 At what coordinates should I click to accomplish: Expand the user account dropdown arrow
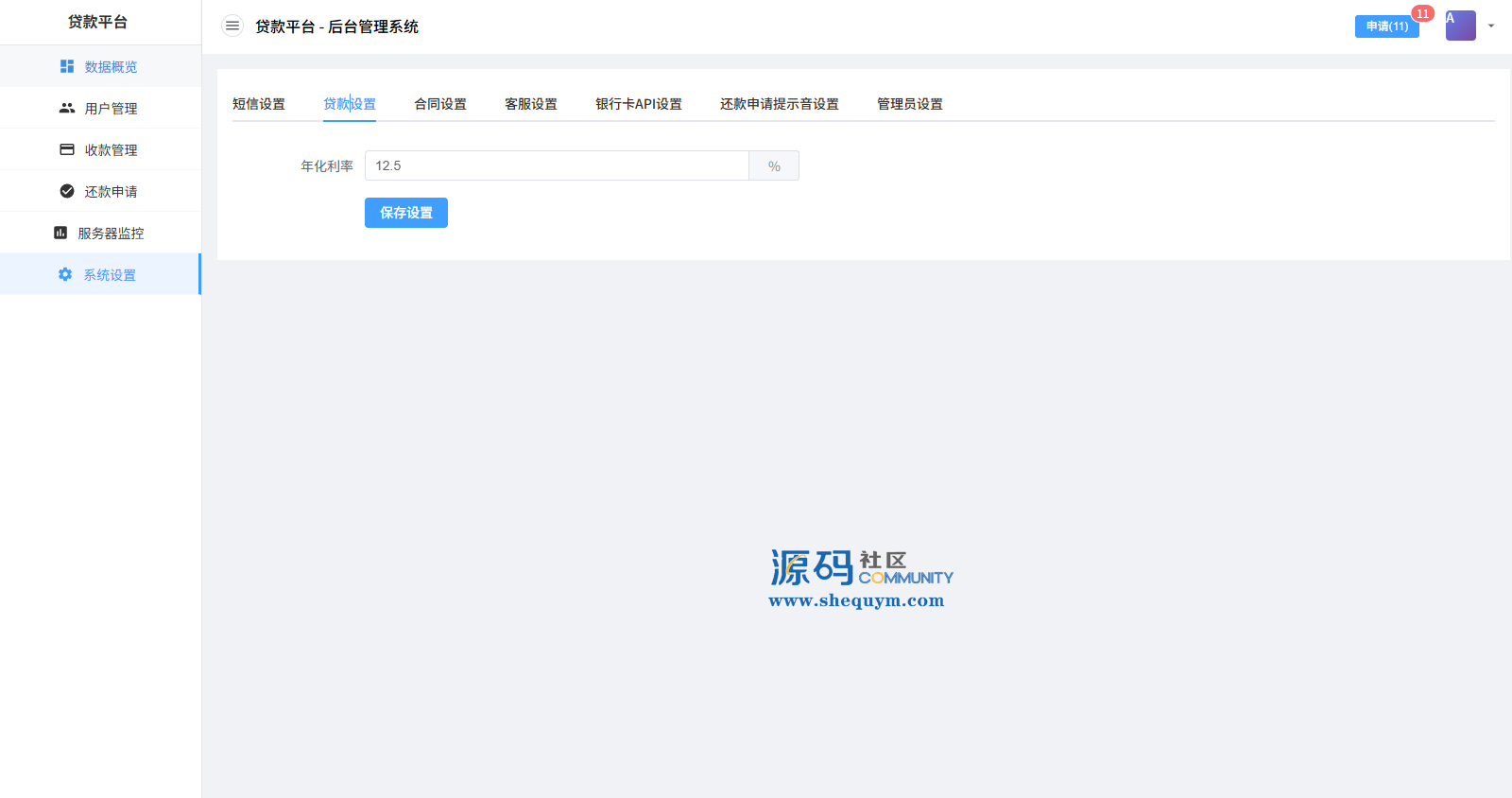coord(1491,26)
